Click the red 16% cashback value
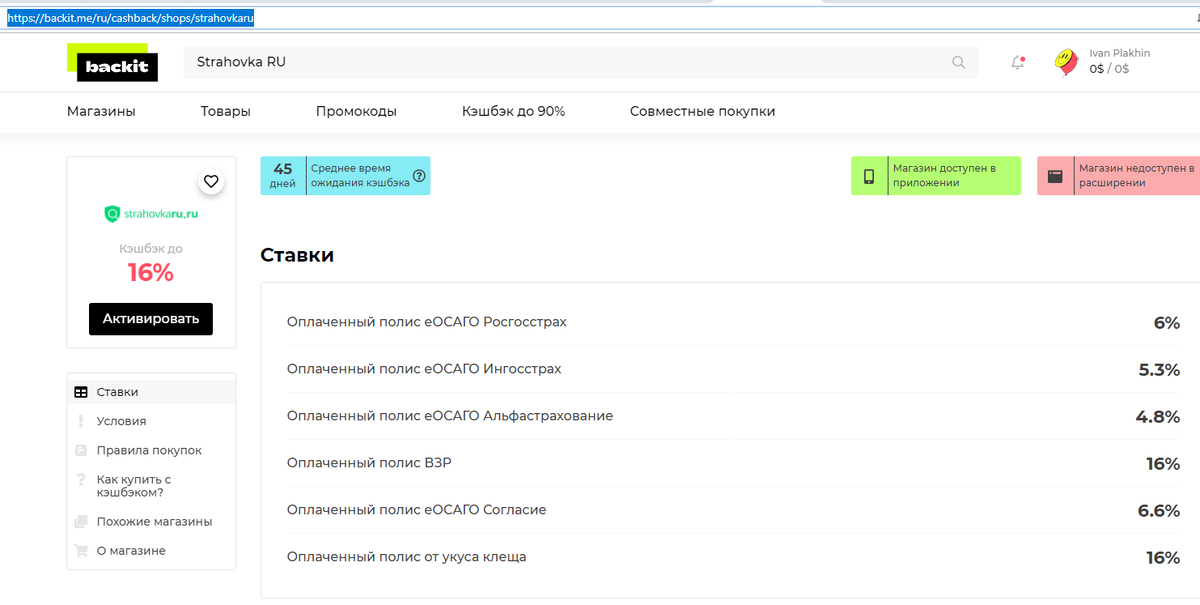The height and width of the screenshot is (605, 1200). click(x=151, y=272)
